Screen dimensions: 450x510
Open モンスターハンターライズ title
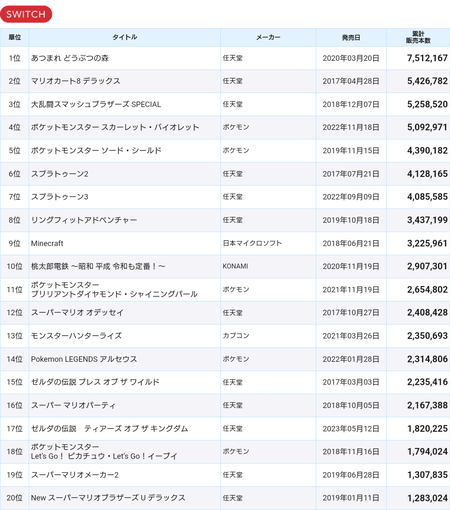tap(76, 336)
